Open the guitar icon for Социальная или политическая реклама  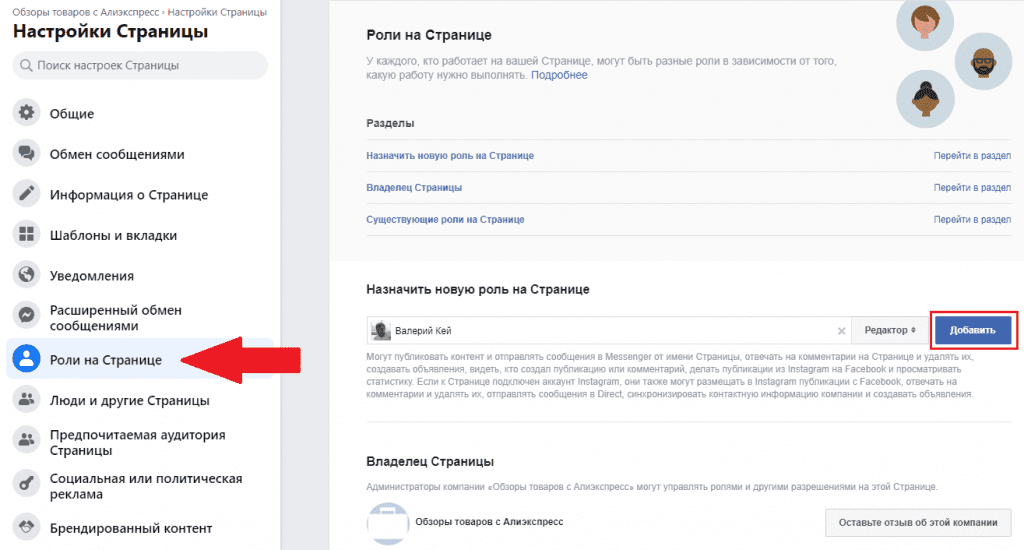(x=26, y=483)
